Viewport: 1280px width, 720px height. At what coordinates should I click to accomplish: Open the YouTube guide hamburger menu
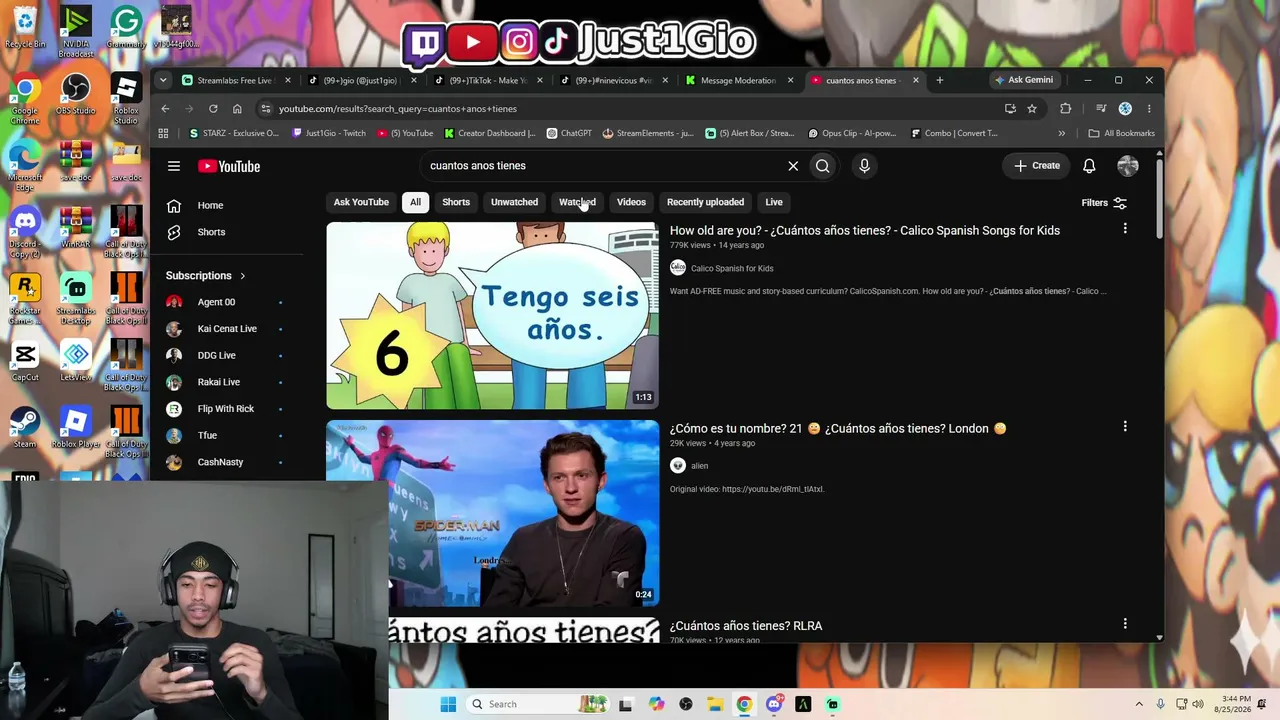(174, 166)
